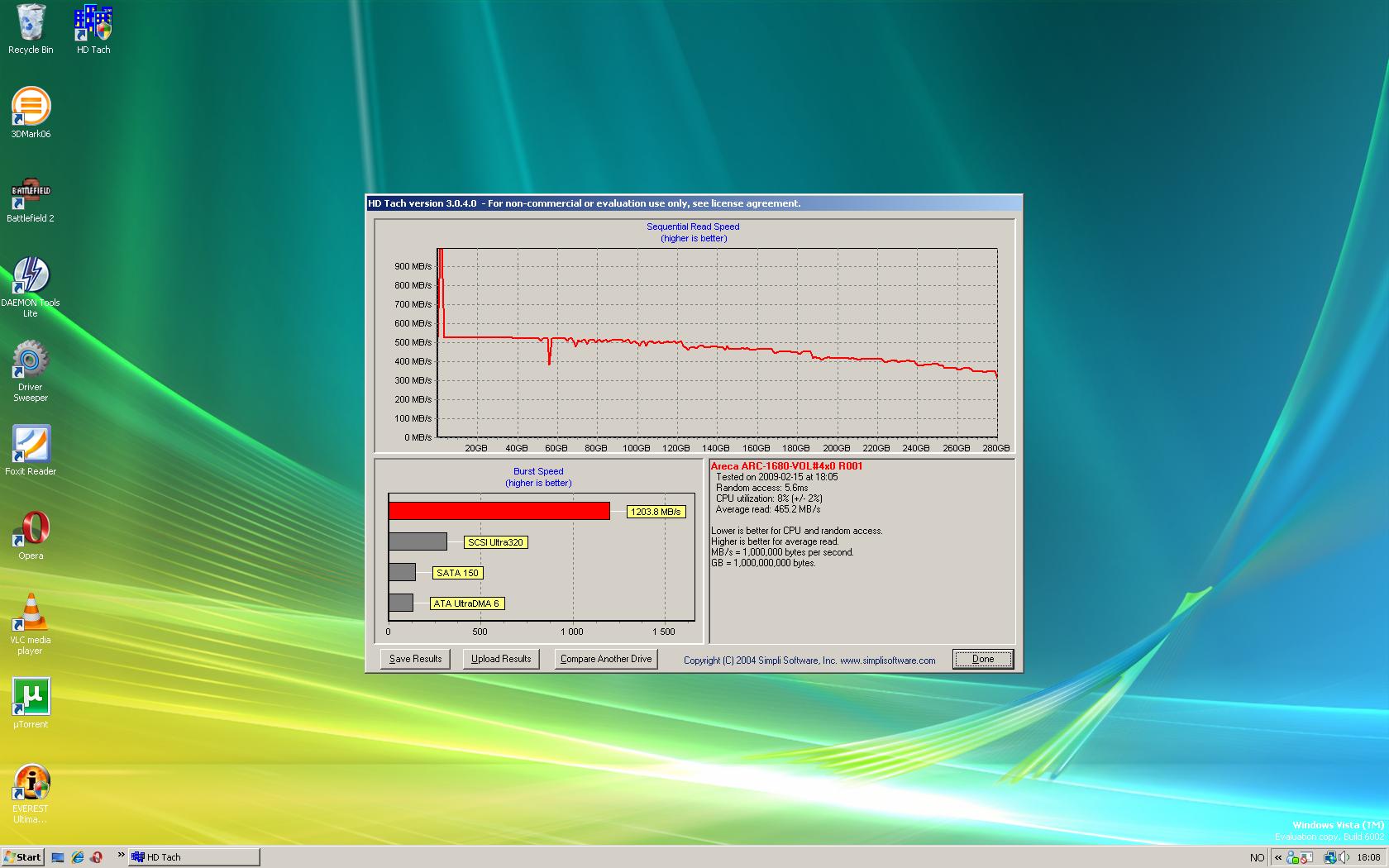Open the network connection tray icon

[1330, 857]
